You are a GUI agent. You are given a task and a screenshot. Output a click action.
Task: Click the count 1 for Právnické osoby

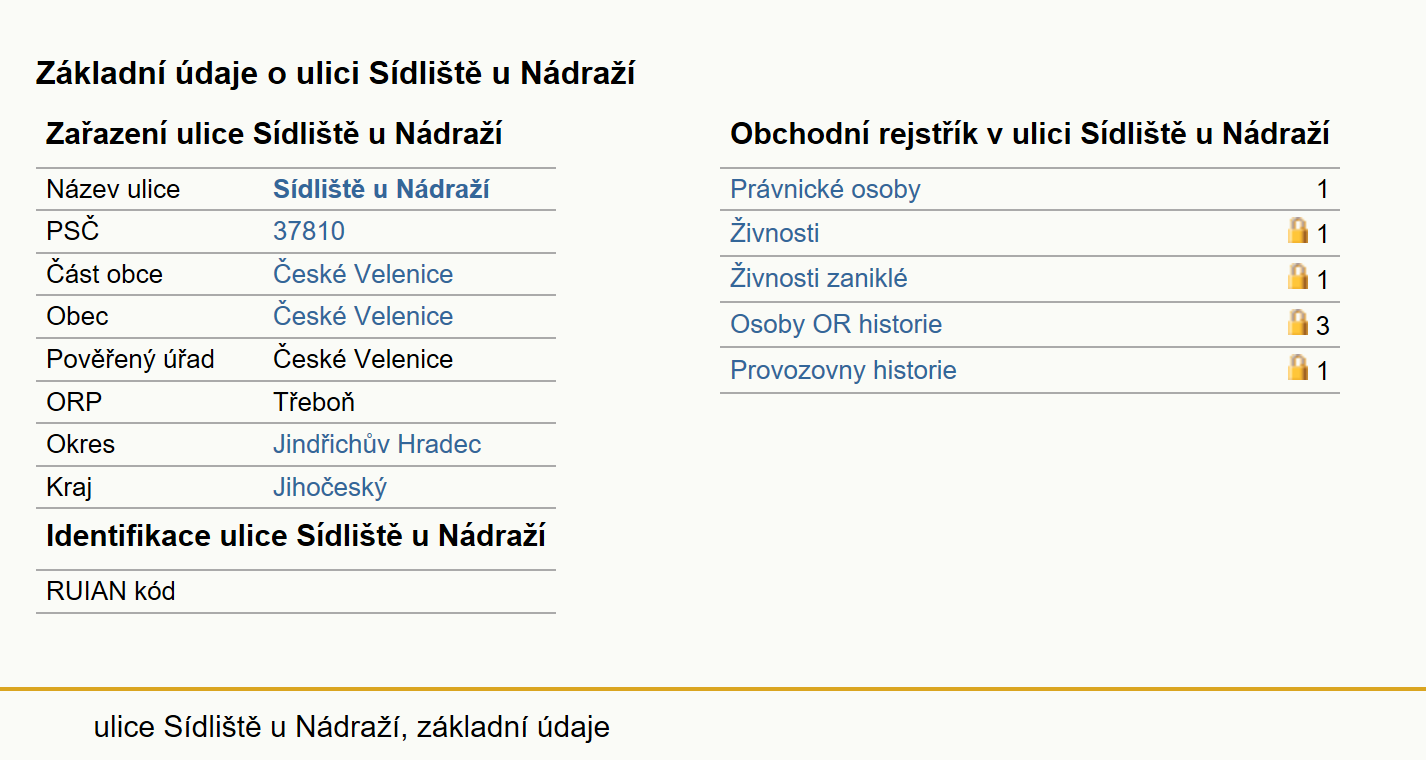[1322, 190]
